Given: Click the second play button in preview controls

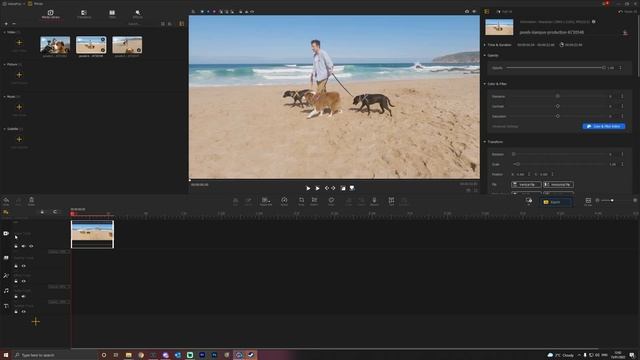Looking at the screenshot, I should point(317,188).
